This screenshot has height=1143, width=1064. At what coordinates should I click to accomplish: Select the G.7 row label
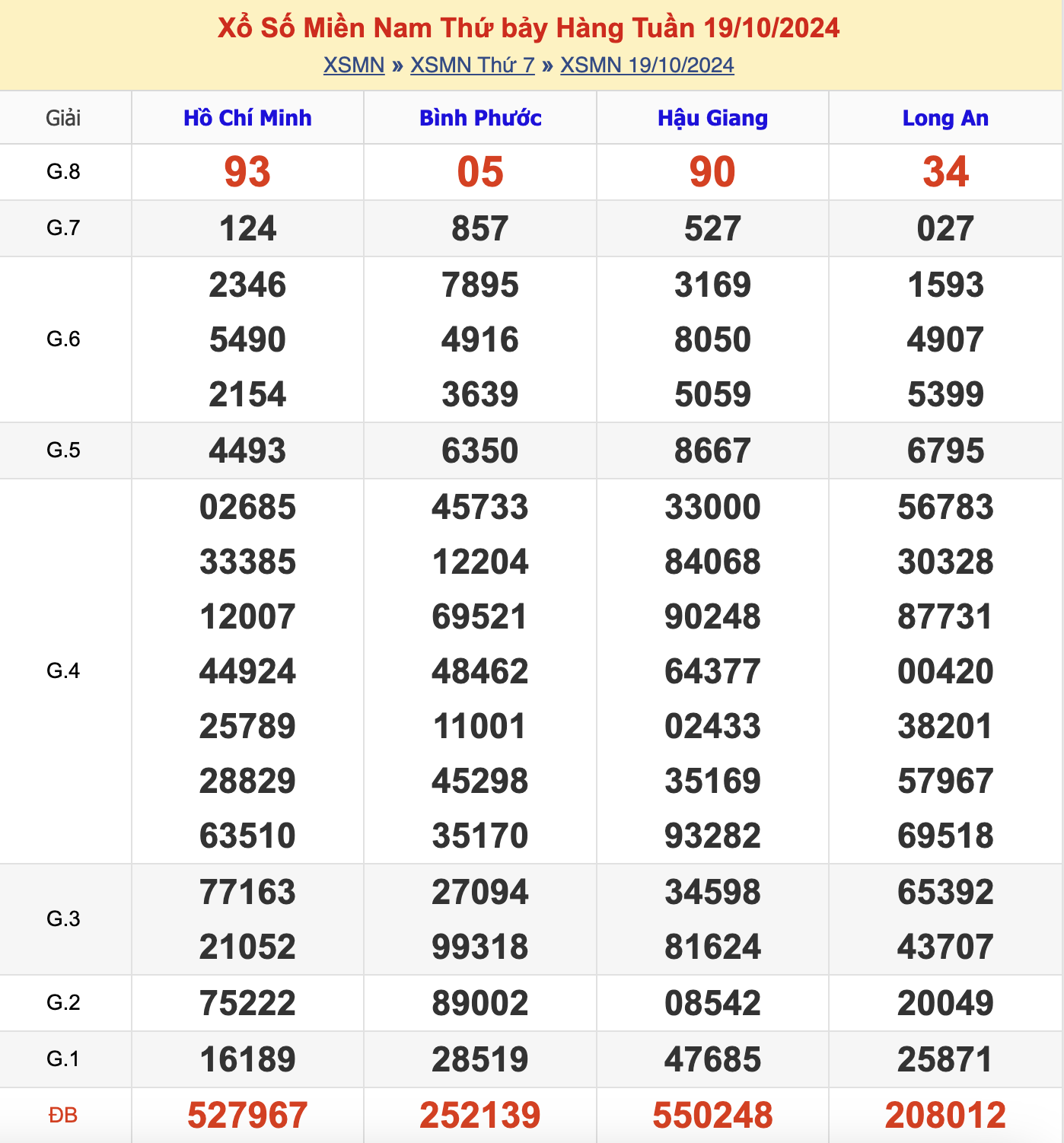coord(63,228)
